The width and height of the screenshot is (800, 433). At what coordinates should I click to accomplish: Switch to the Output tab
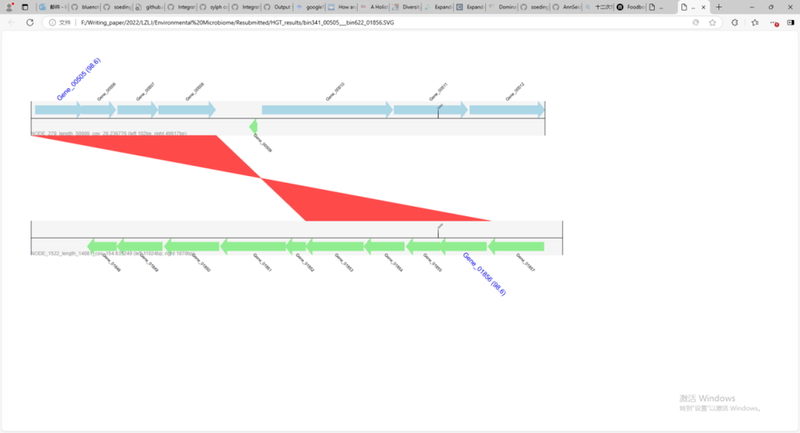click(x=280, y=6)
